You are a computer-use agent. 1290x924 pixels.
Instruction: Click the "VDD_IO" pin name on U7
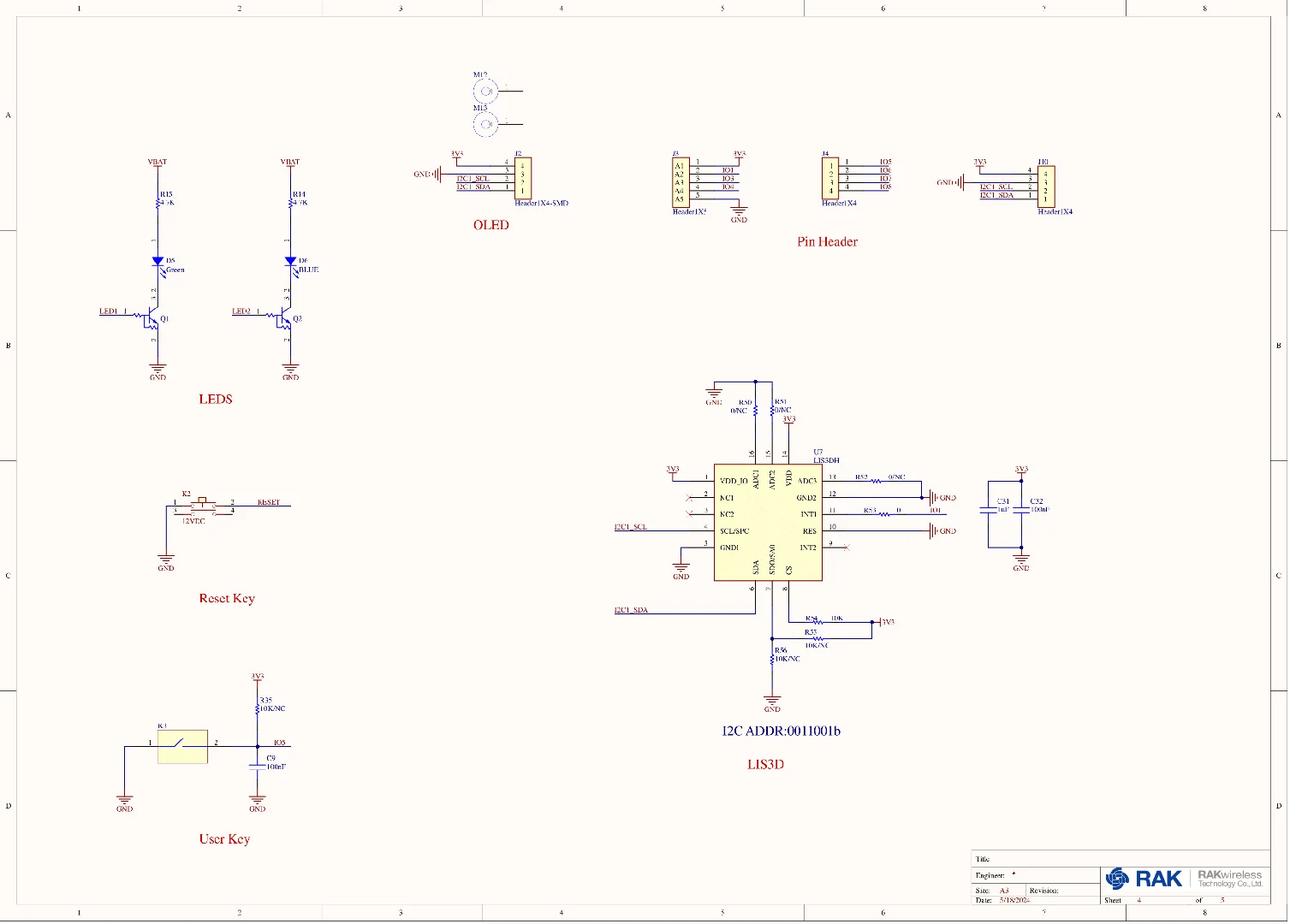734,482
